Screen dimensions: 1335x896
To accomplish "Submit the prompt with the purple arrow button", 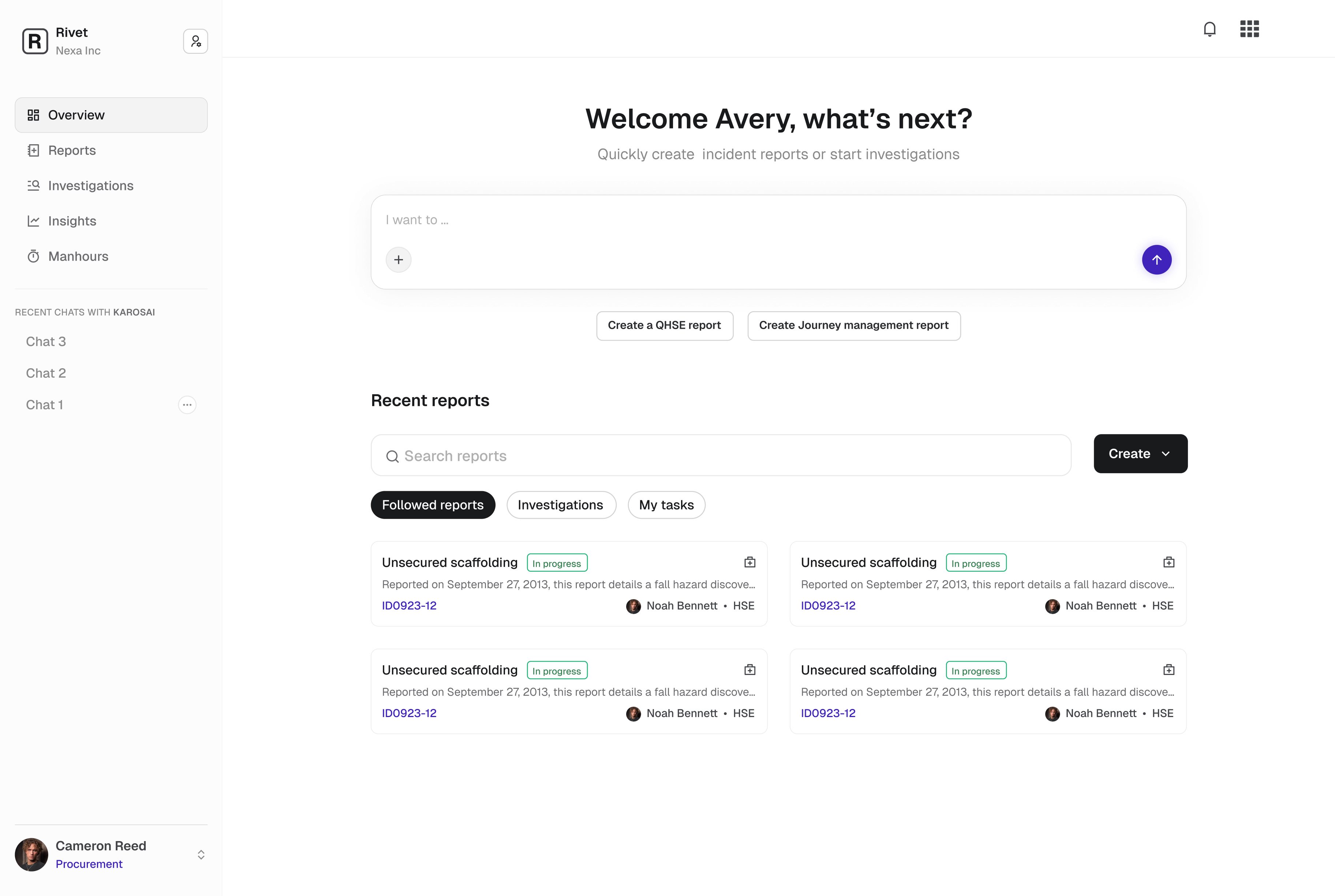I will pos(1156,260).
